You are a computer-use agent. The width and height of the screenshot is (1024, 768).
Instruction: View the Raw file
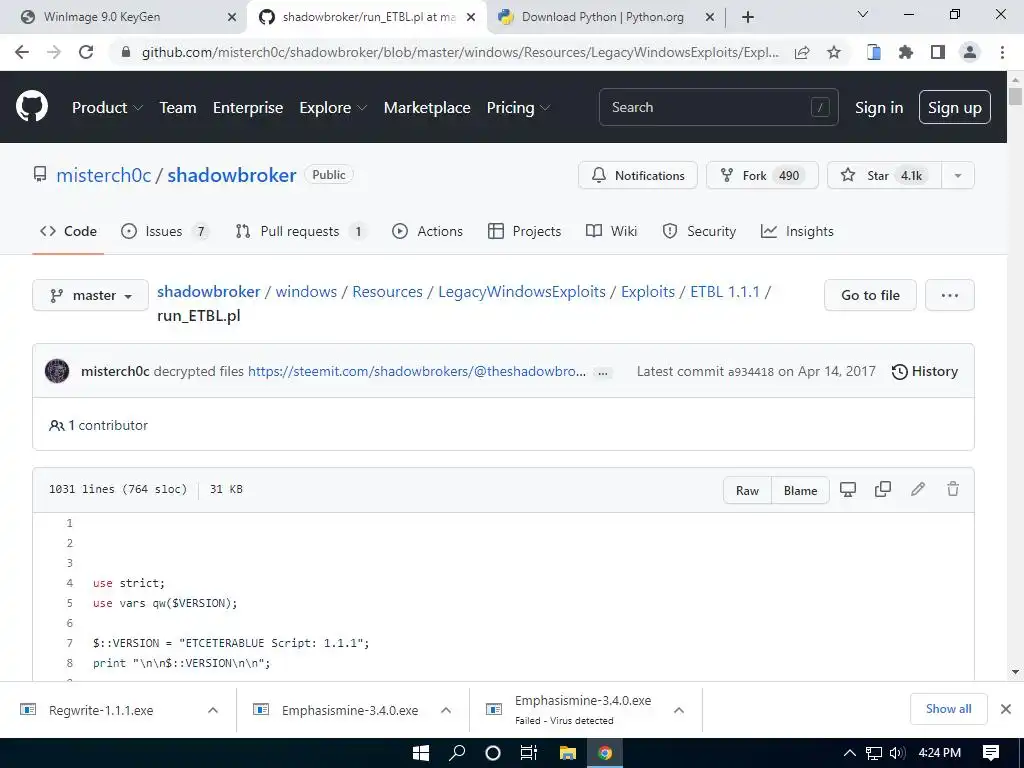coord(747,490)
